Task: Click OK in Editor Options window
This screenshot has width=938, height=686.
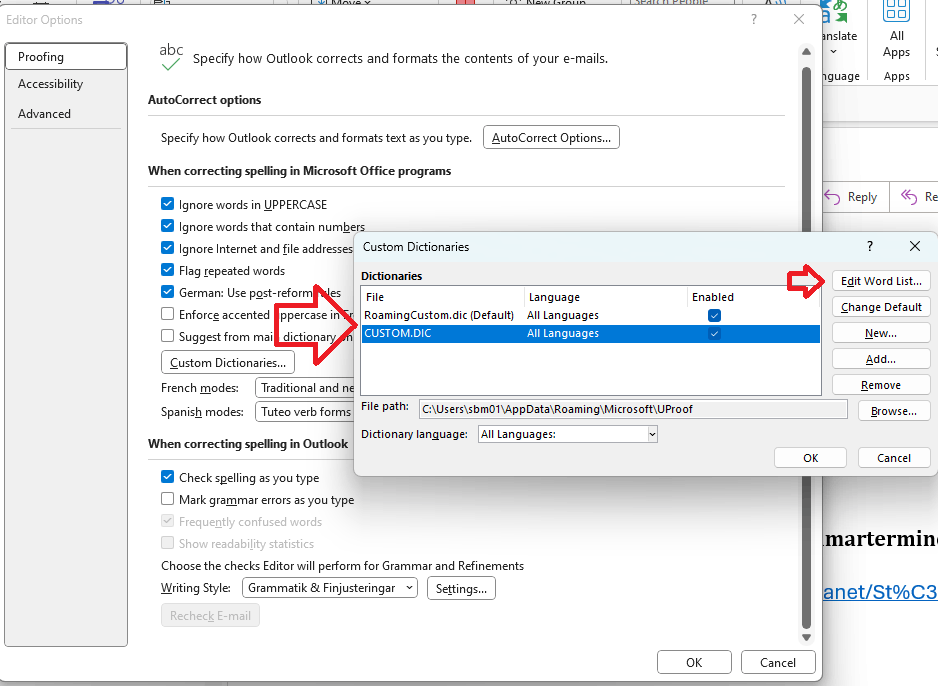Action: [x=694, y=662]
